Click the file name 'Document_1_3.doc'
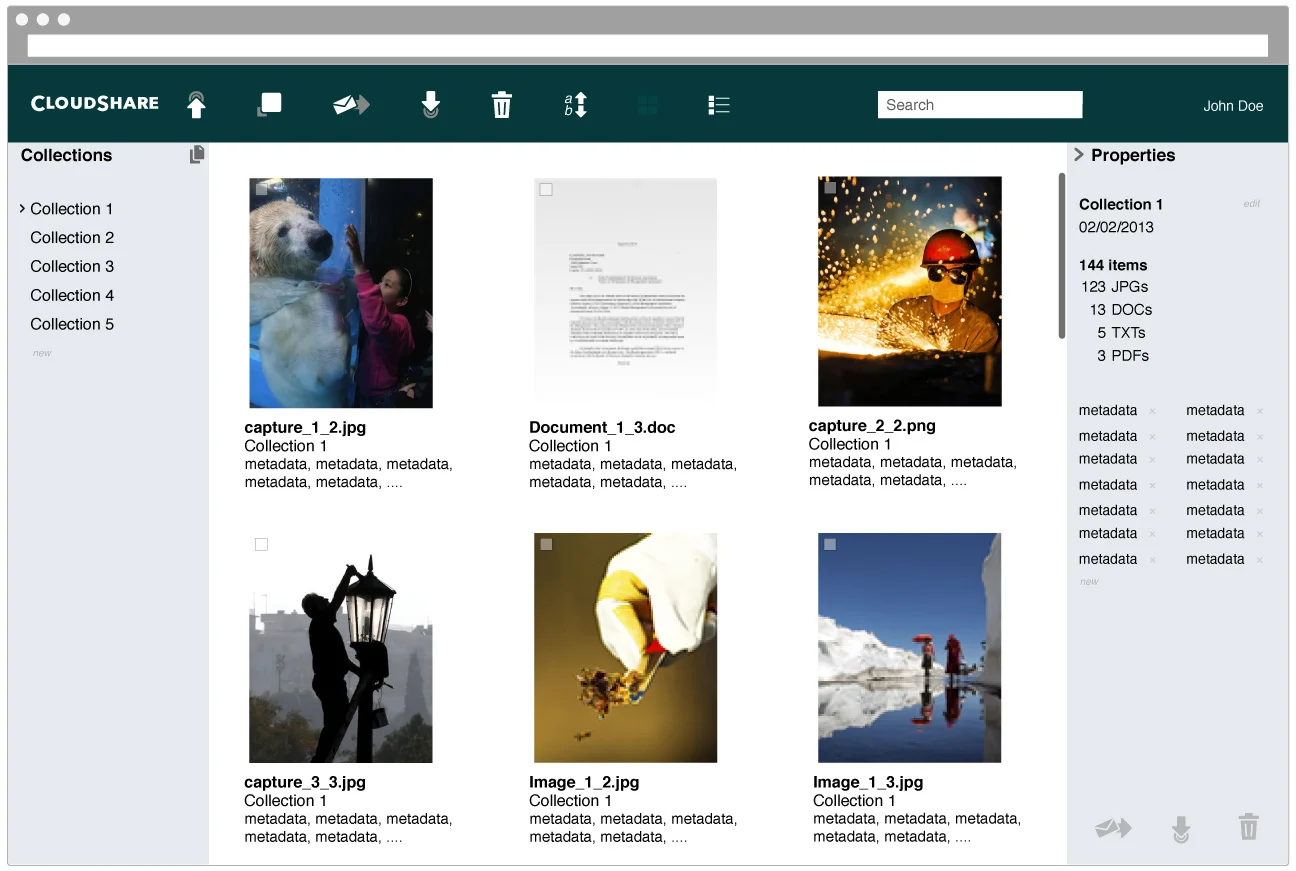Viewport: 1296px width, 871px height. (x=602, y=427)
